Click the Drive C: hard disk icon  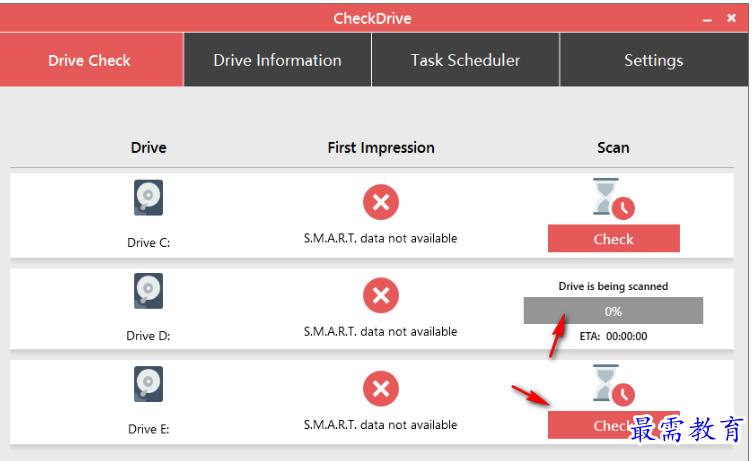148,198
